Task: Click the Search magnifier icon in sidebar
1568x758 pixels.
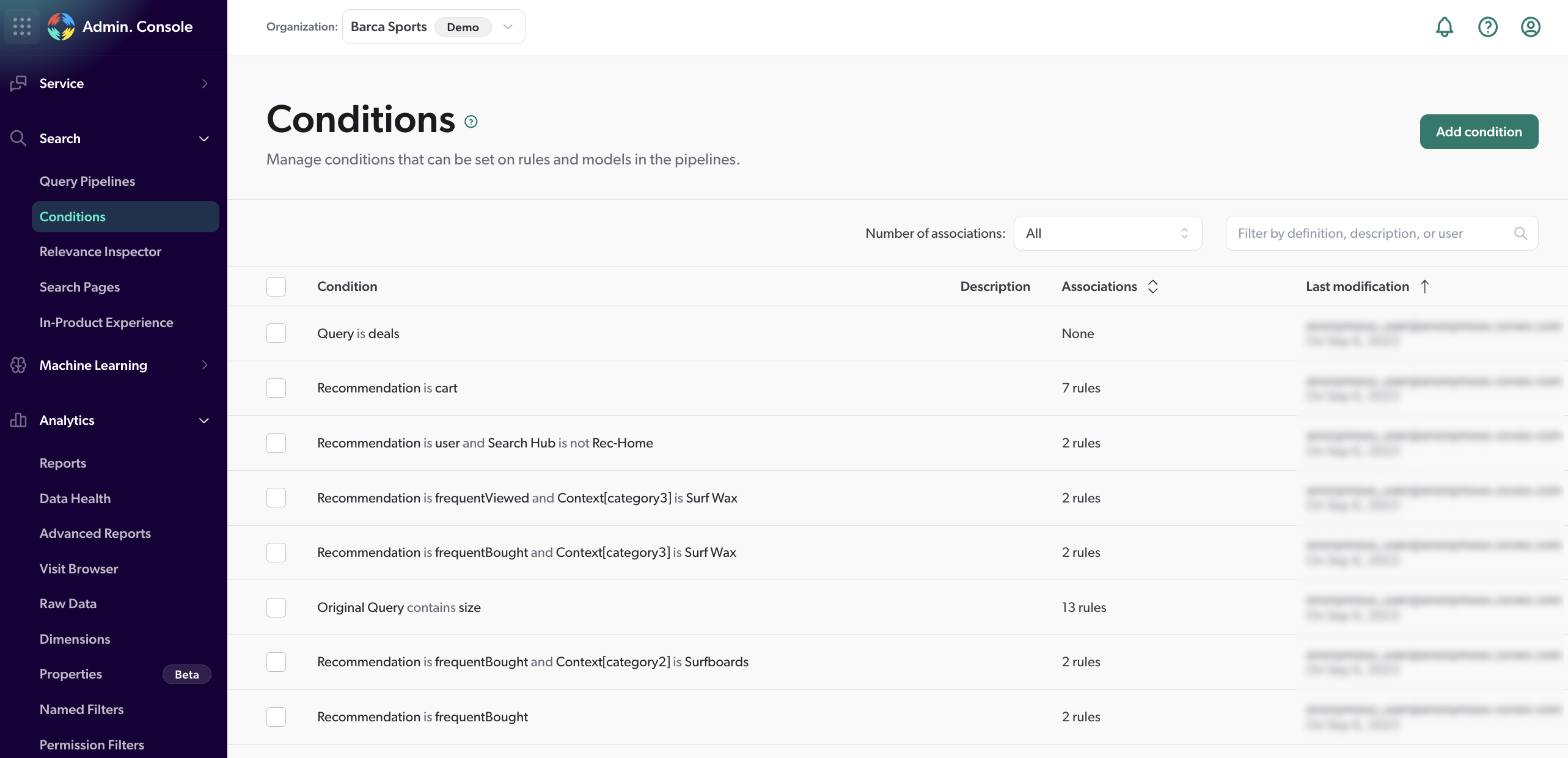Action: pos(18,138)
